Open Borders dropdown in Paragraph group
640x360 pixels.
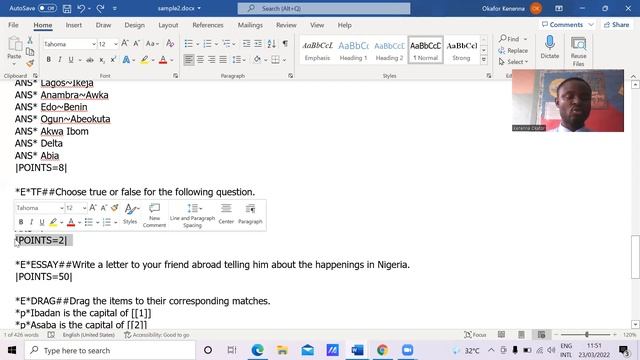pyautogui.click(x=284, y=60)
